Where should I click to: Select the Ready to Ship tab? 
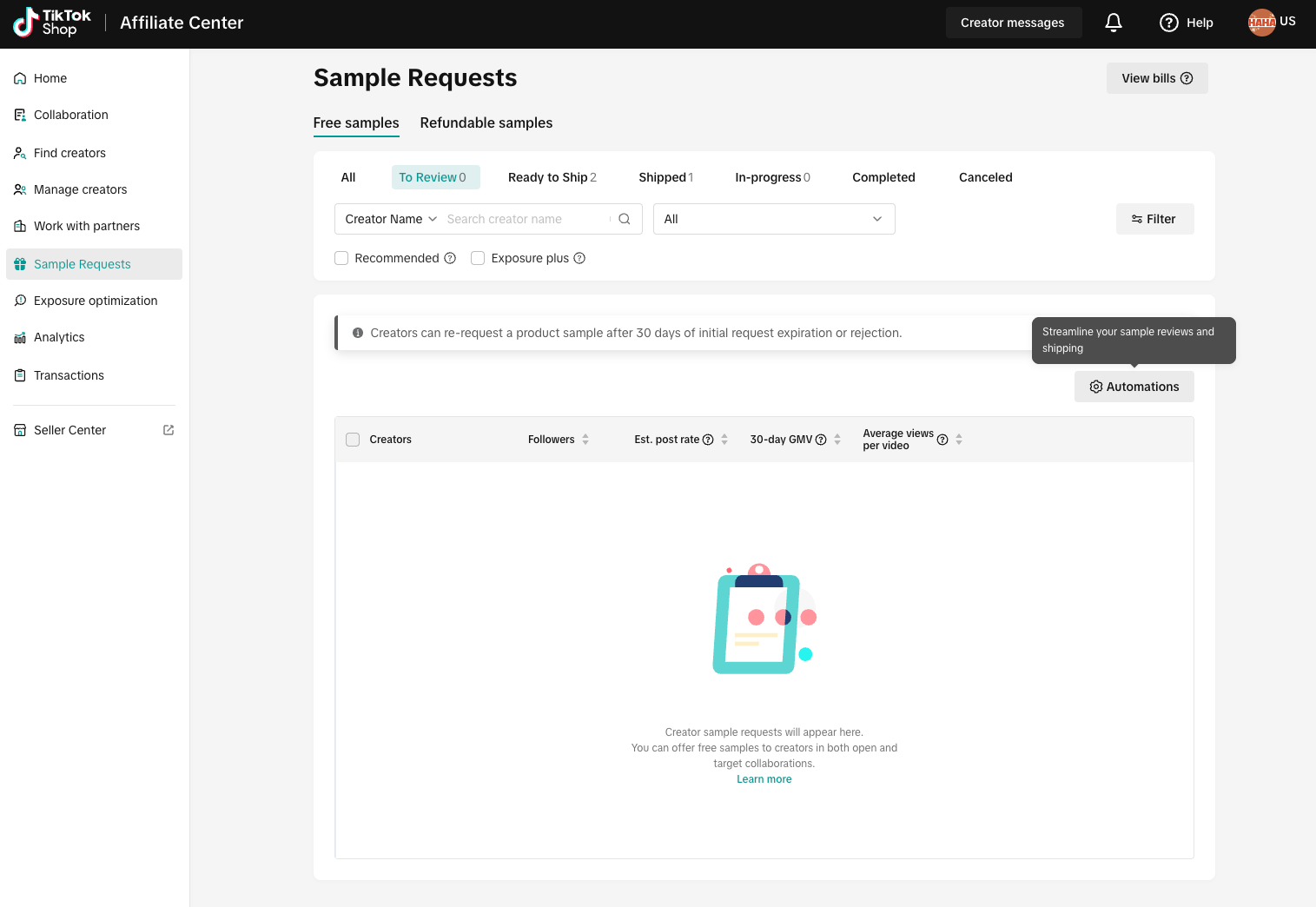(552, 177)
